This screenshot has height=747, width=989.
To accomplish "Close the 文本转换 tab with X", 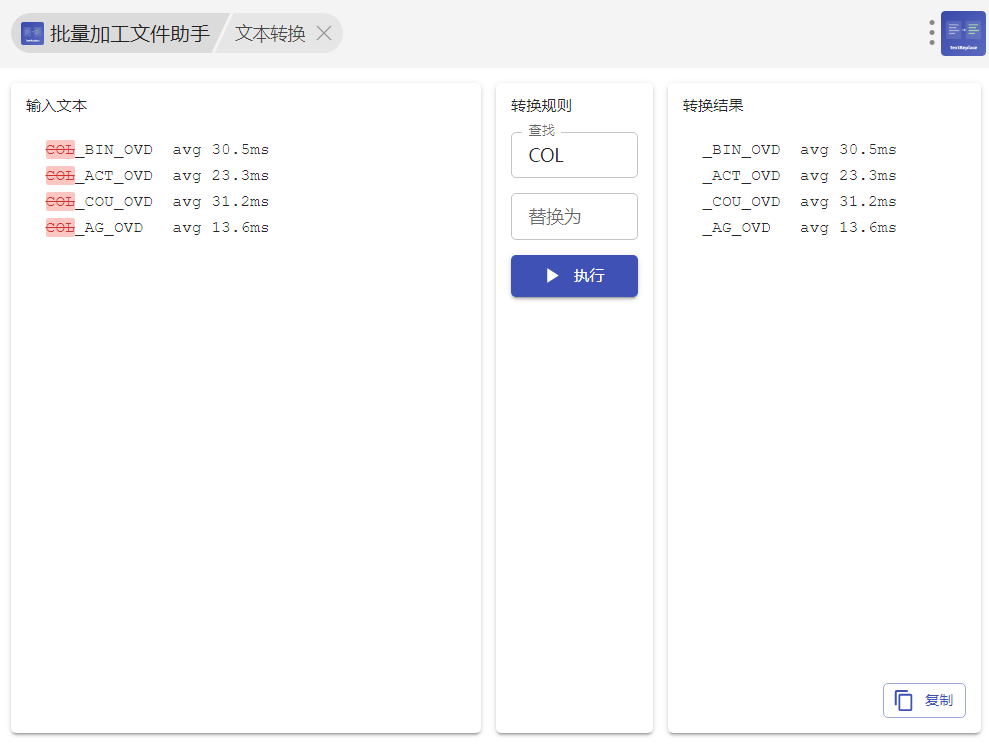I will click(324, 33).
